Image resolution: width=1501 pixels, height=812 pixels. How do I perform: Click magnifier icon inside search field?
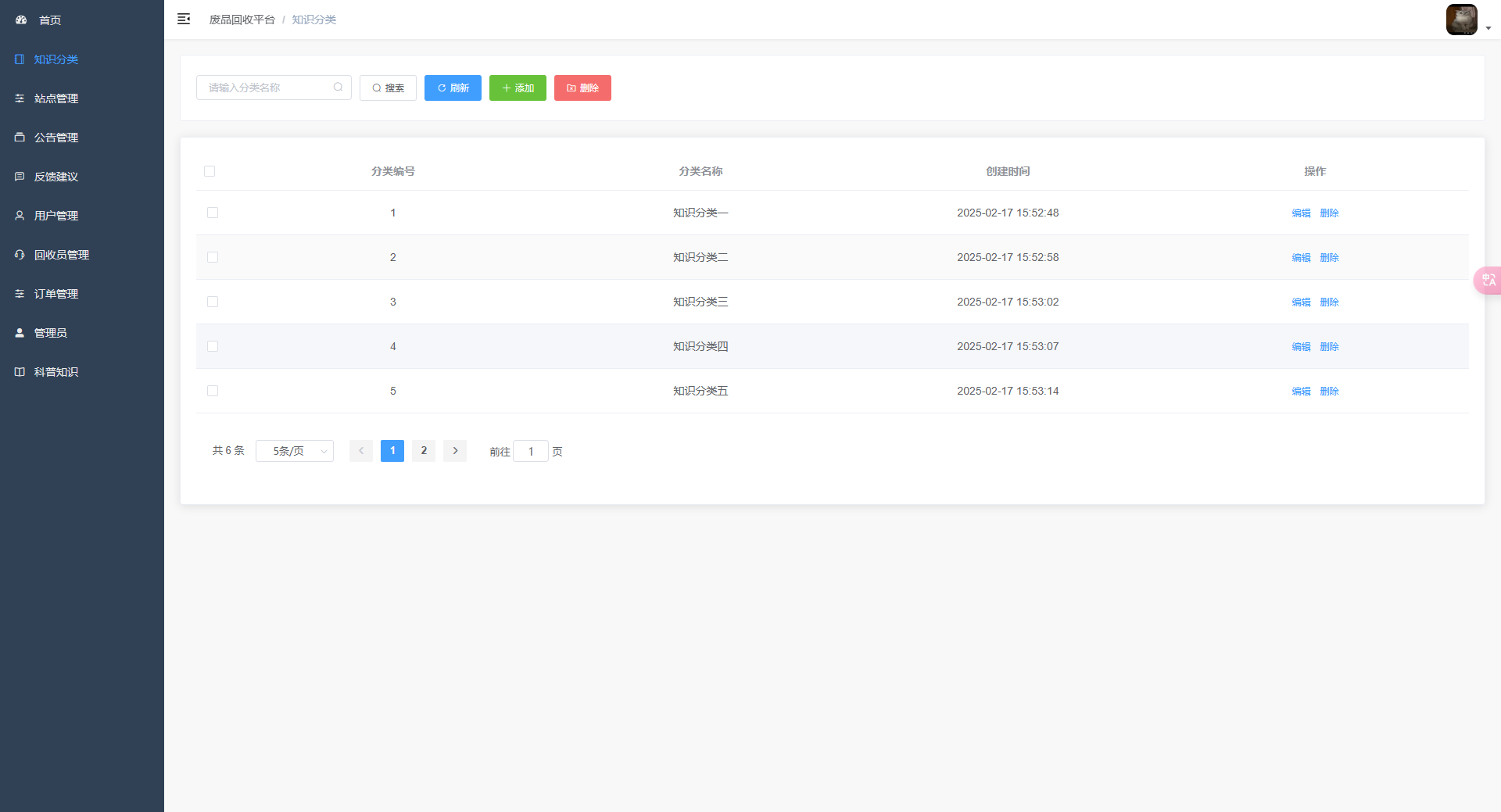pos(338,88)
